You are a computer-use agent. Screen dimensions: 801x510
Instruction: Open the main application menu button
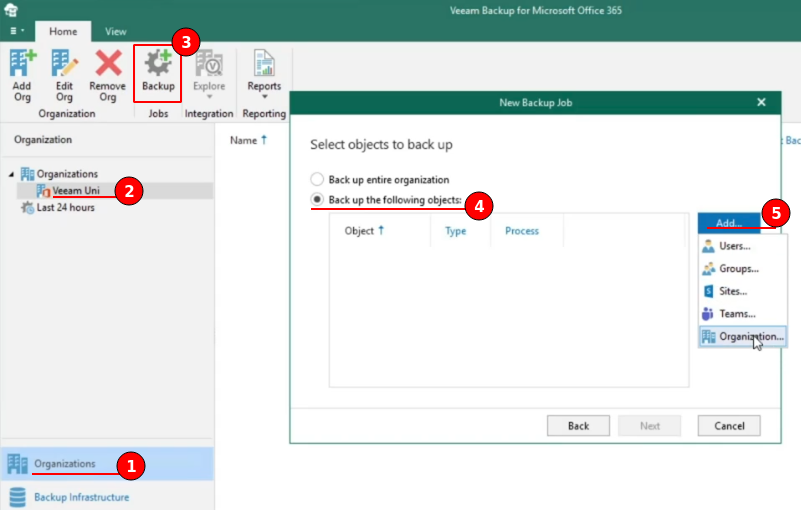(17, 31)
